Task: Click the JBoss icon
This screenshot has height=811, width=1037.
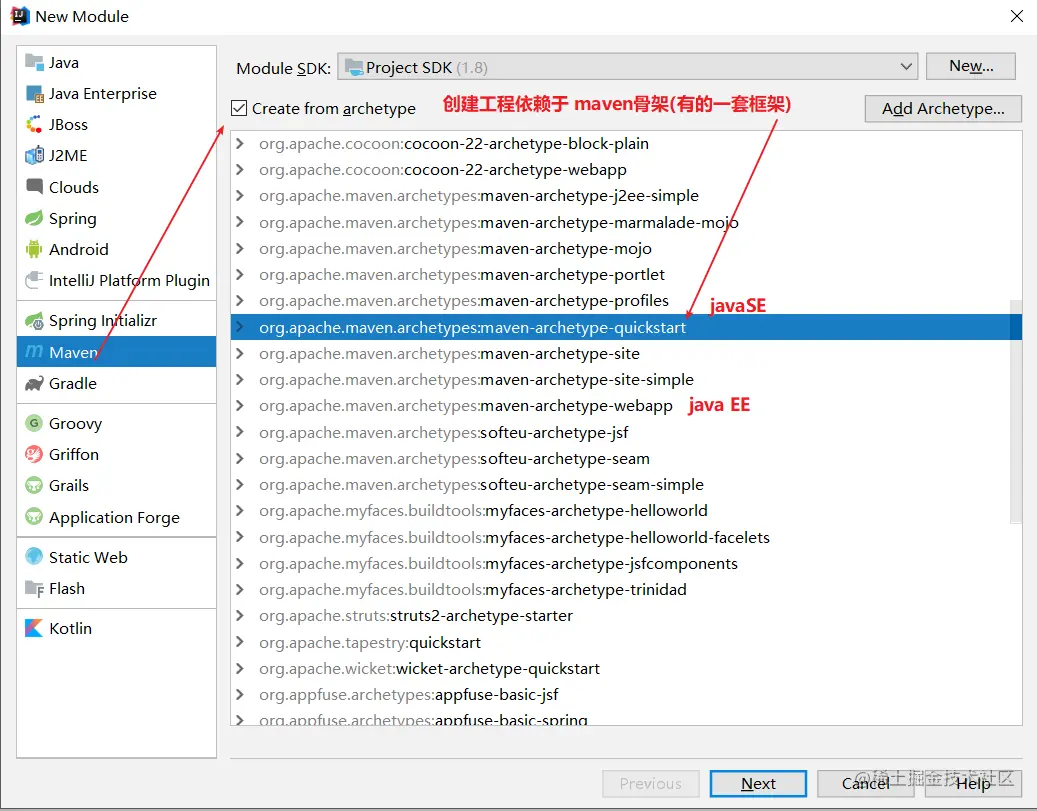Action: click(34, 124)
